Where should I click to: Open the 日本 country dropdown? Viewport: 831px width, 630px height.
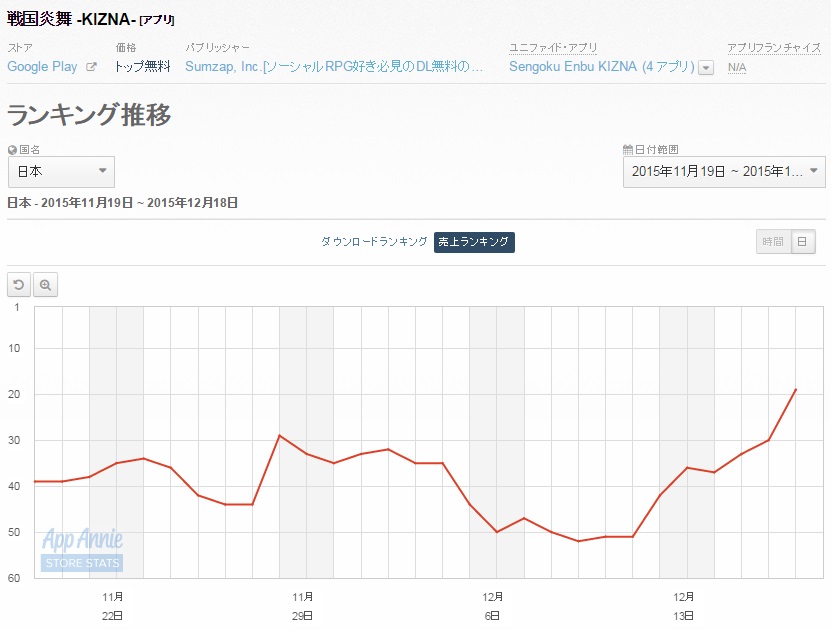click(61, 172)
